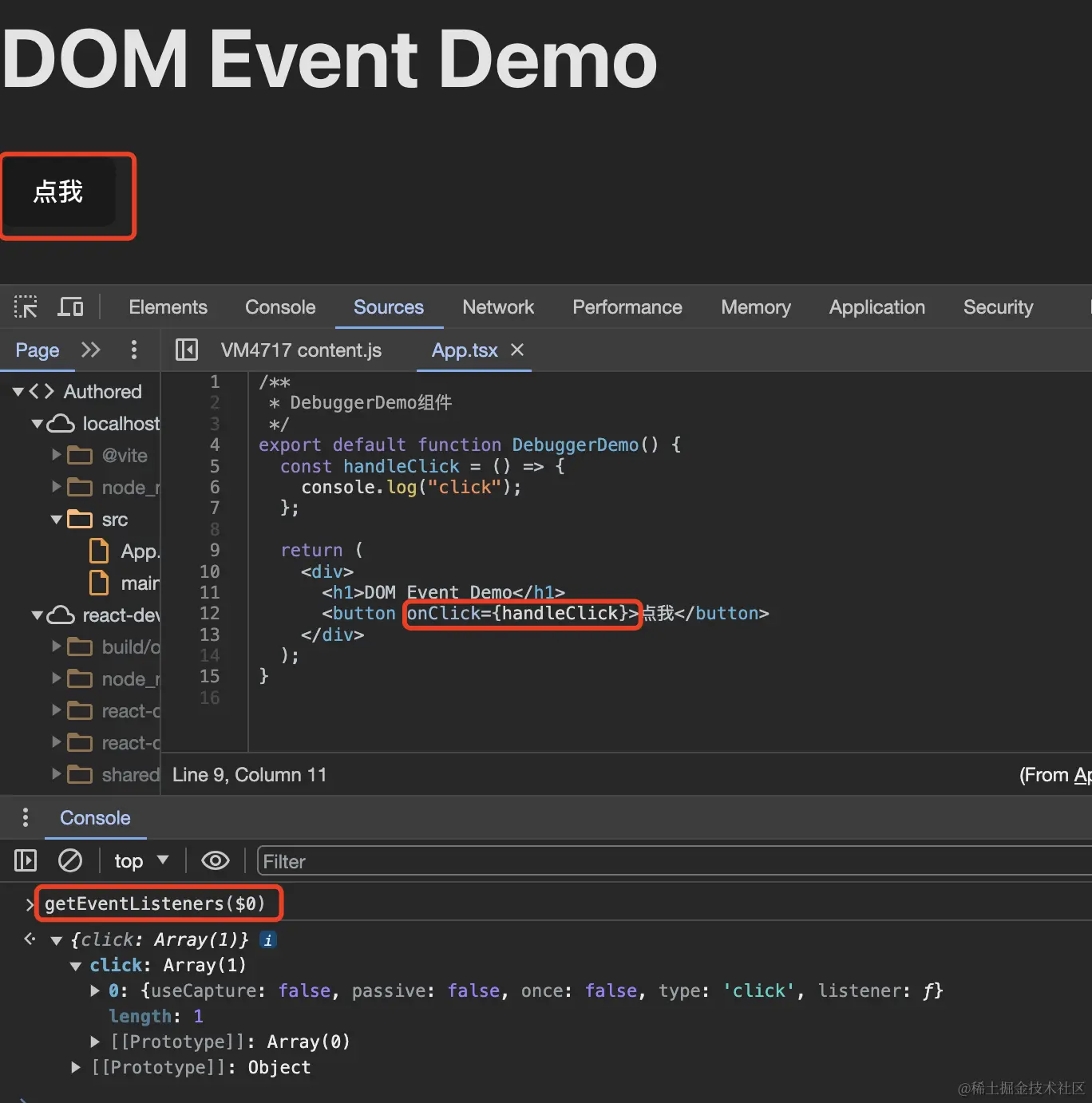Expand the [[Prototype]]: Object entry
Viewport: 1092px width, 1103px height.
75,1067
